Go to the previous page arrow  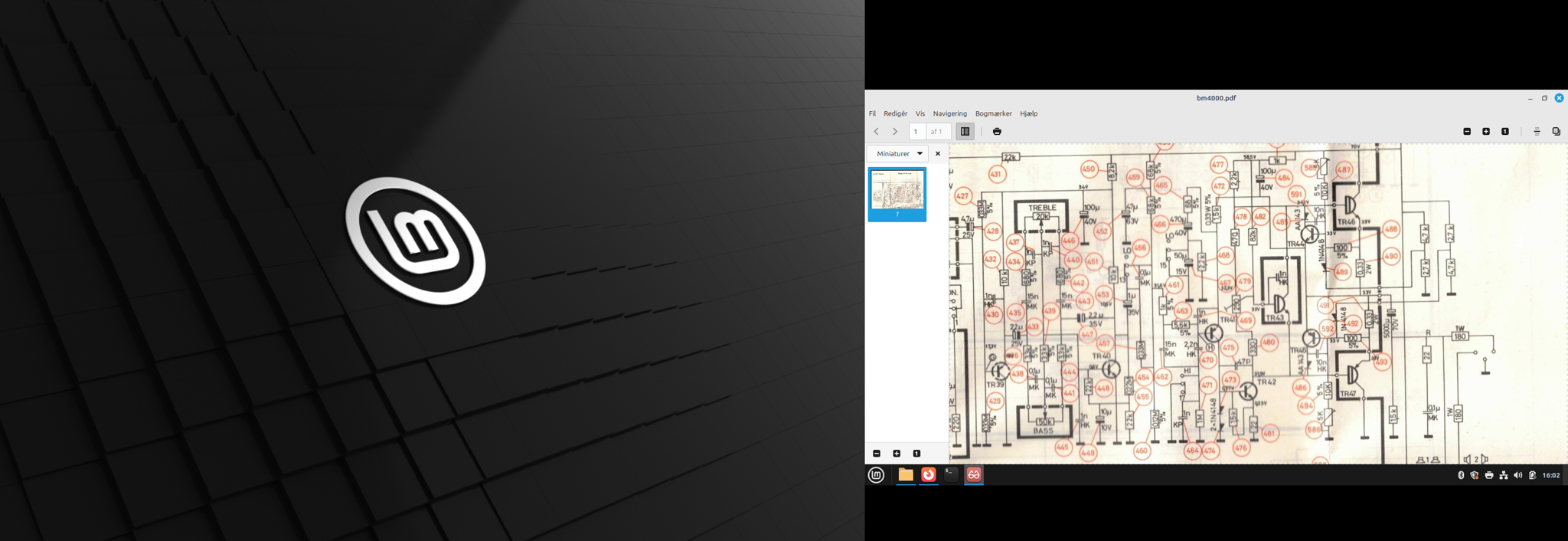tap(877, 132)
